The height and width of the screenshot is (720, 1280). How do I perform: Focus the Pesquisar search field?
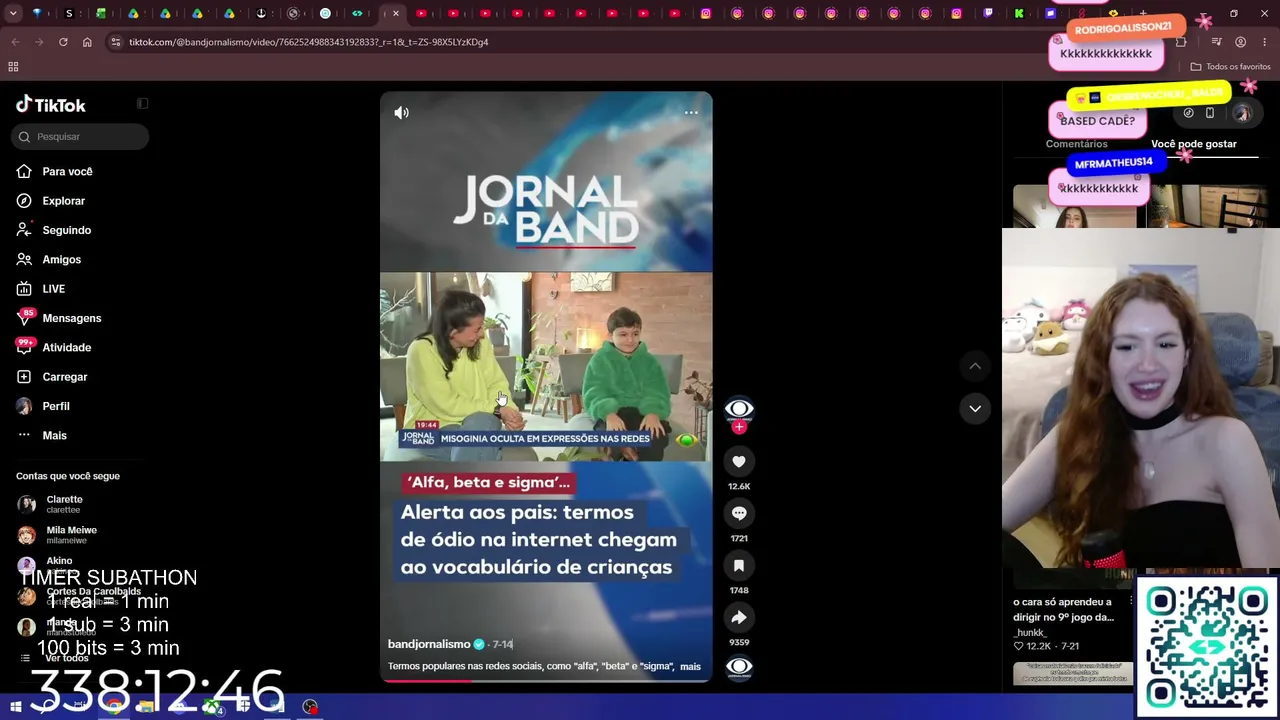click(80, 137)
